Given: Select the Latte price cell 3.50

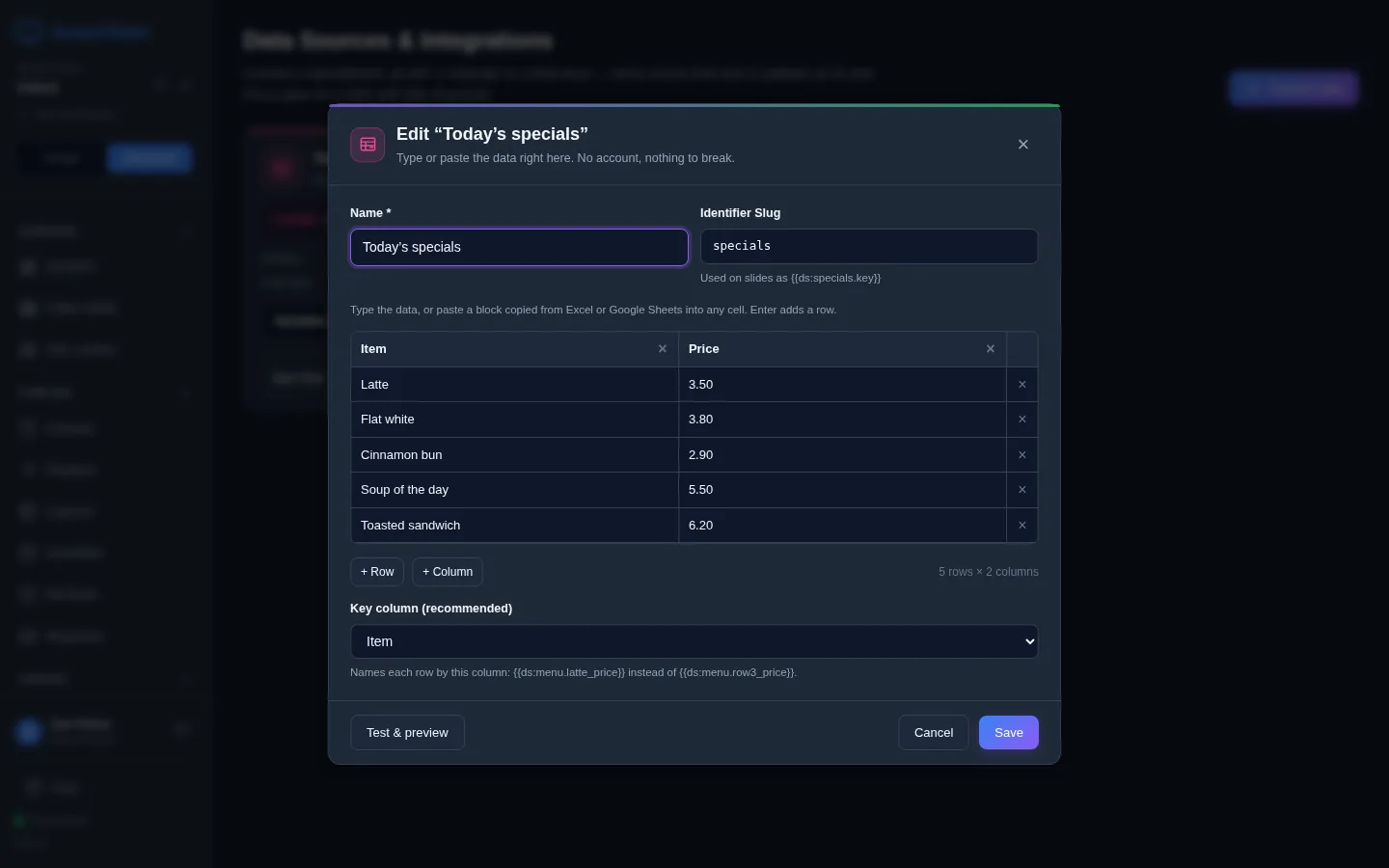Looking at the screenshot, I should point(842,385).
